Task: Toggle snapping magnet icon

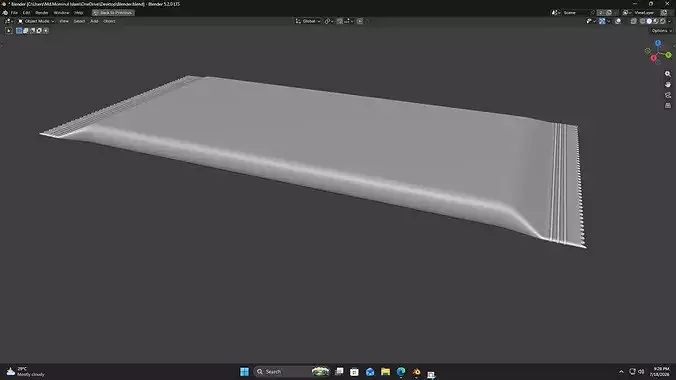Action: coord(340,21)
